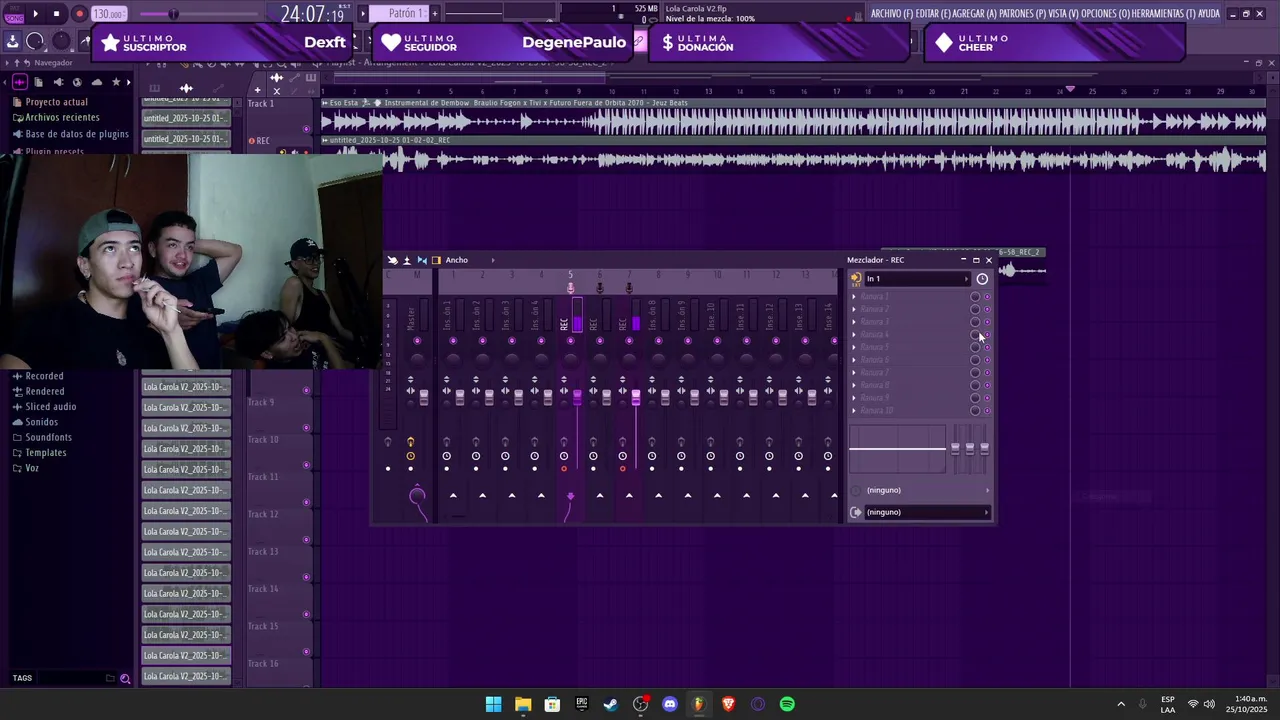
Task: Mute mixer track 5 REC
Action: (571, 341)
